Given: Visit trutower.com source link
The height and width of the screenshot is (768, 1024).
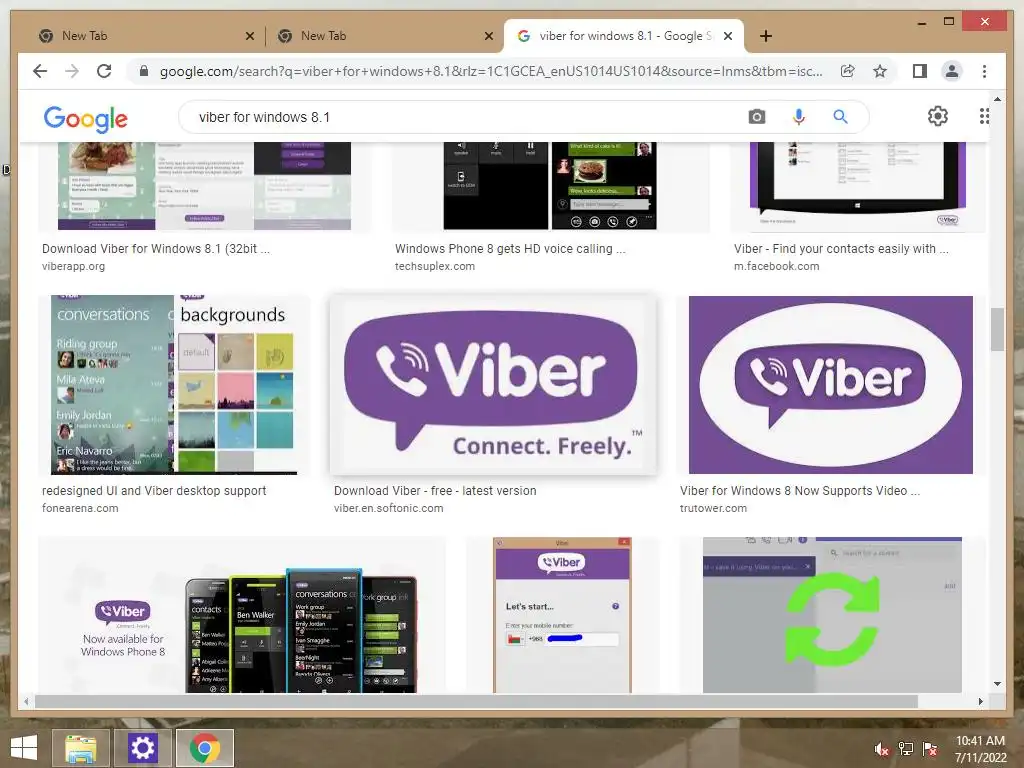Looking at the screenshot, I should (x=713, y=508).
